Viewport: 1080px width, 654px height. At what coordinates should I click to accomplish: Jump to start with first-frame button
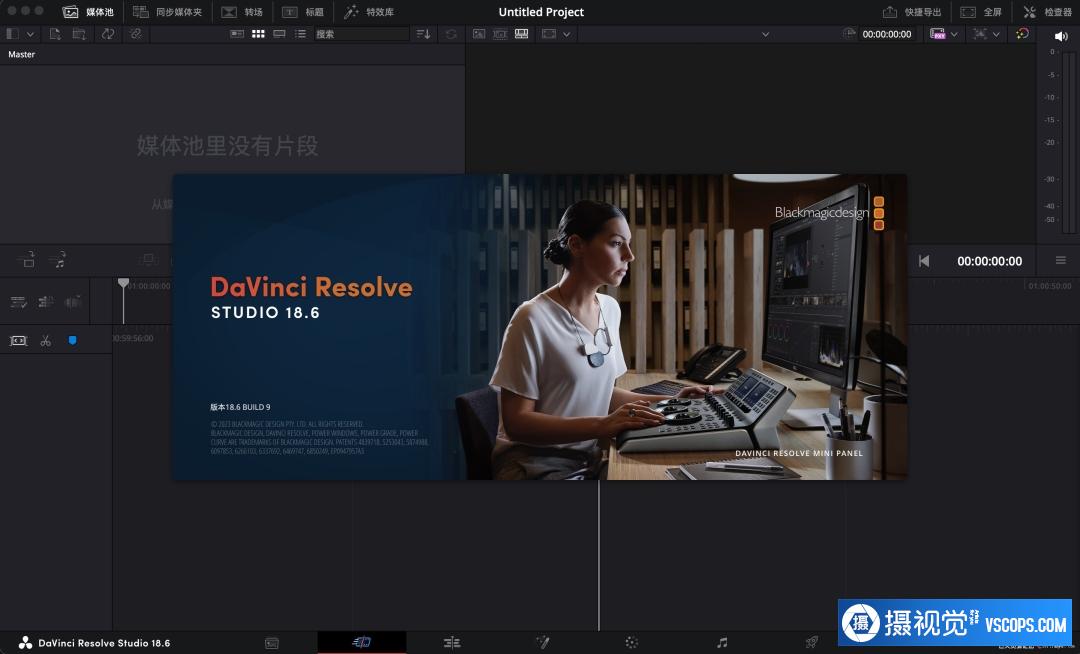[924, 261]
